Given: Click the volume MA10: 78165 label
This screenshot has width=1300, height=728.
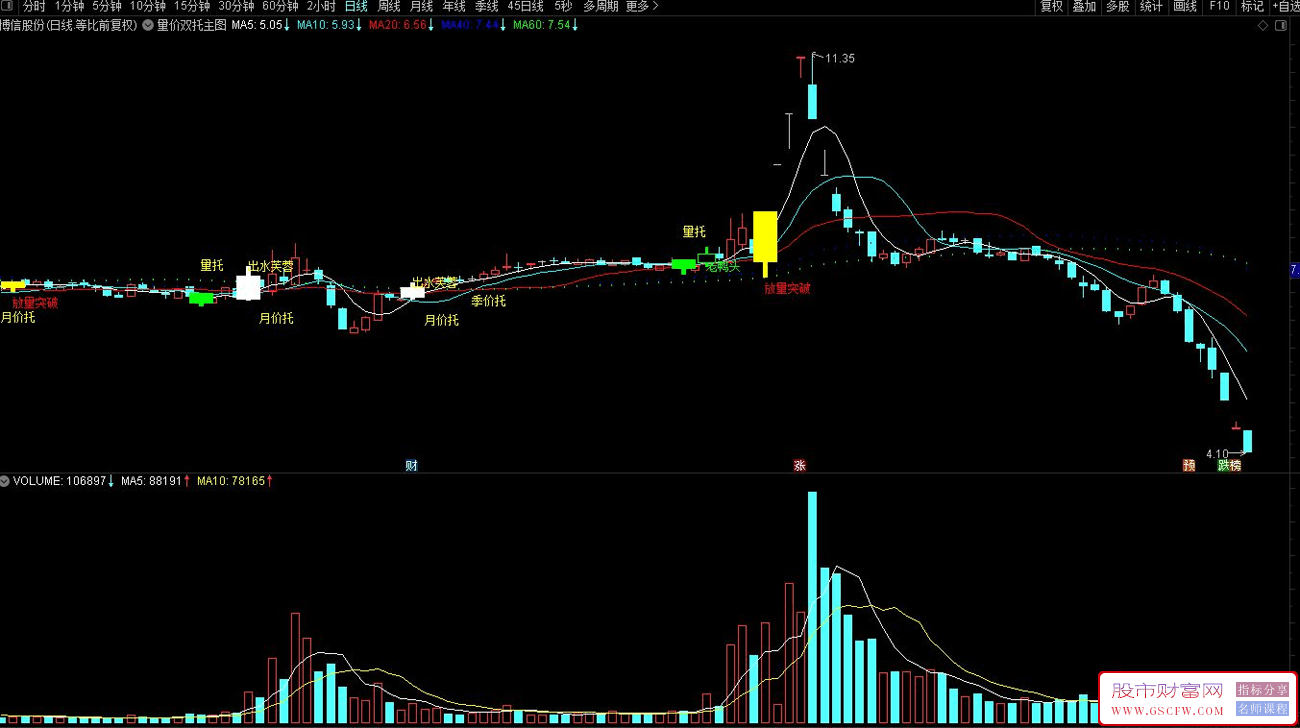Looking at the screenshot, I should [x=231, y=481].
